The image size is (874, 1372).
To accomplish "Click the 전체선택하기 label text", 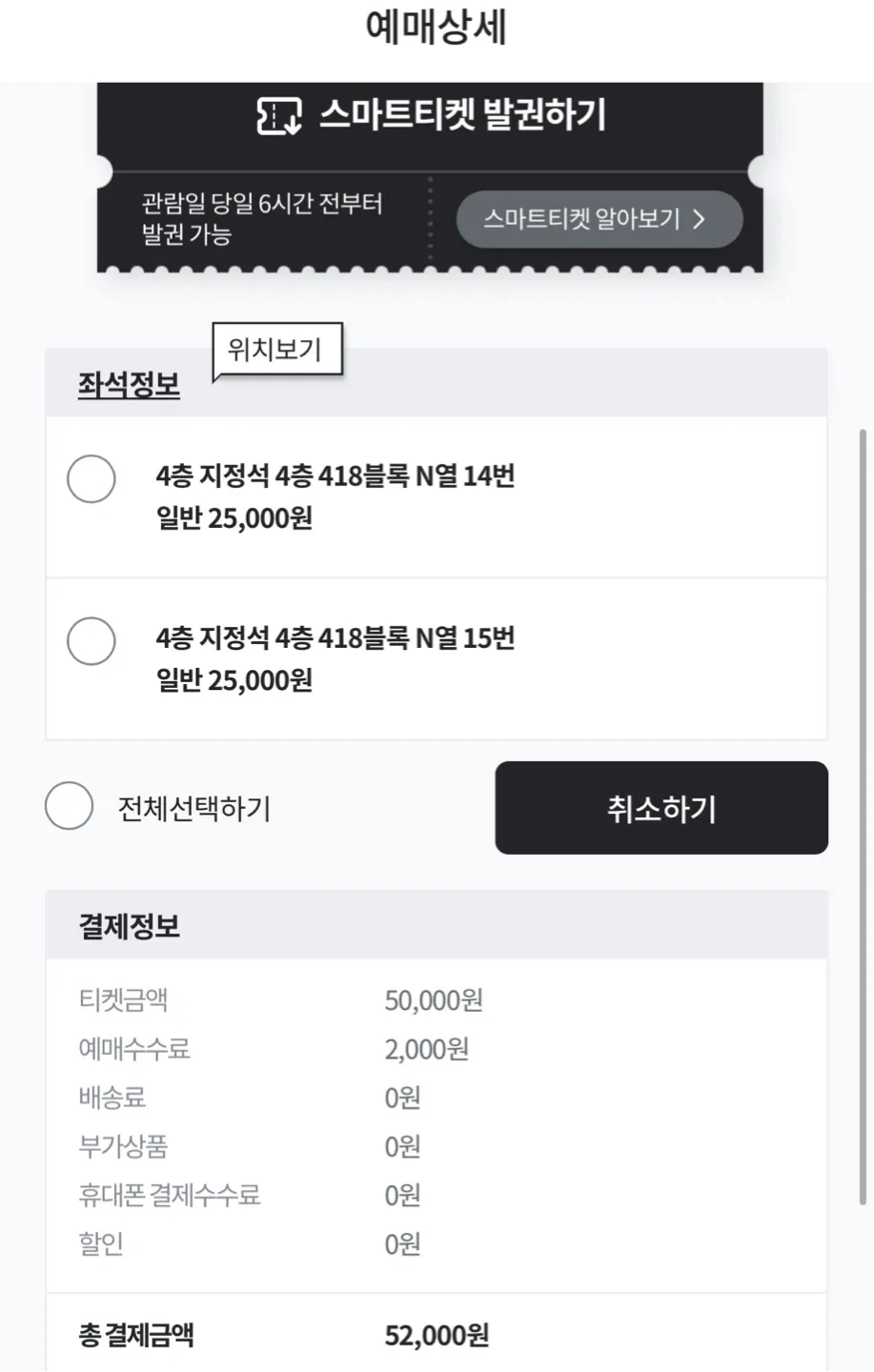I will click(194, 809).
